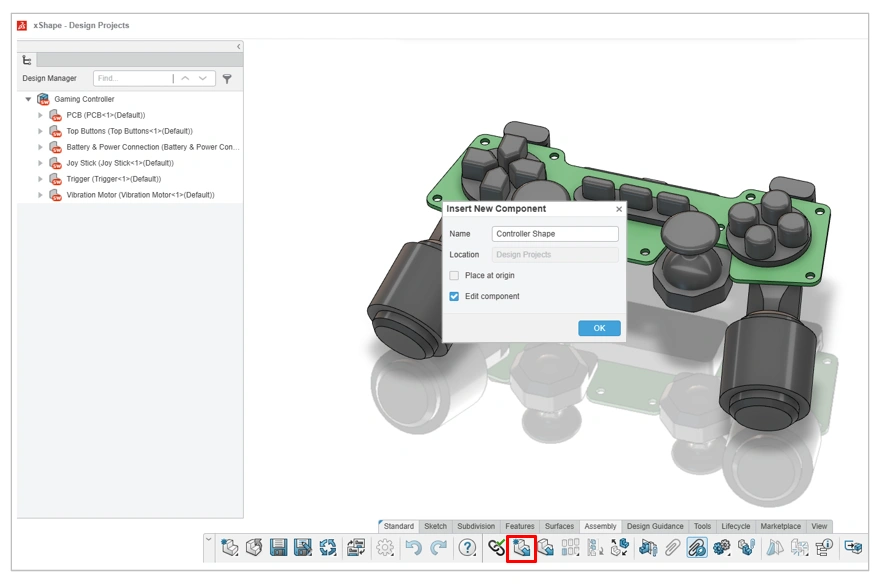The height and width of the screenshot is (584, 890).
Task: Switch to the Standard tab
Action: click(x=398, y=526)
